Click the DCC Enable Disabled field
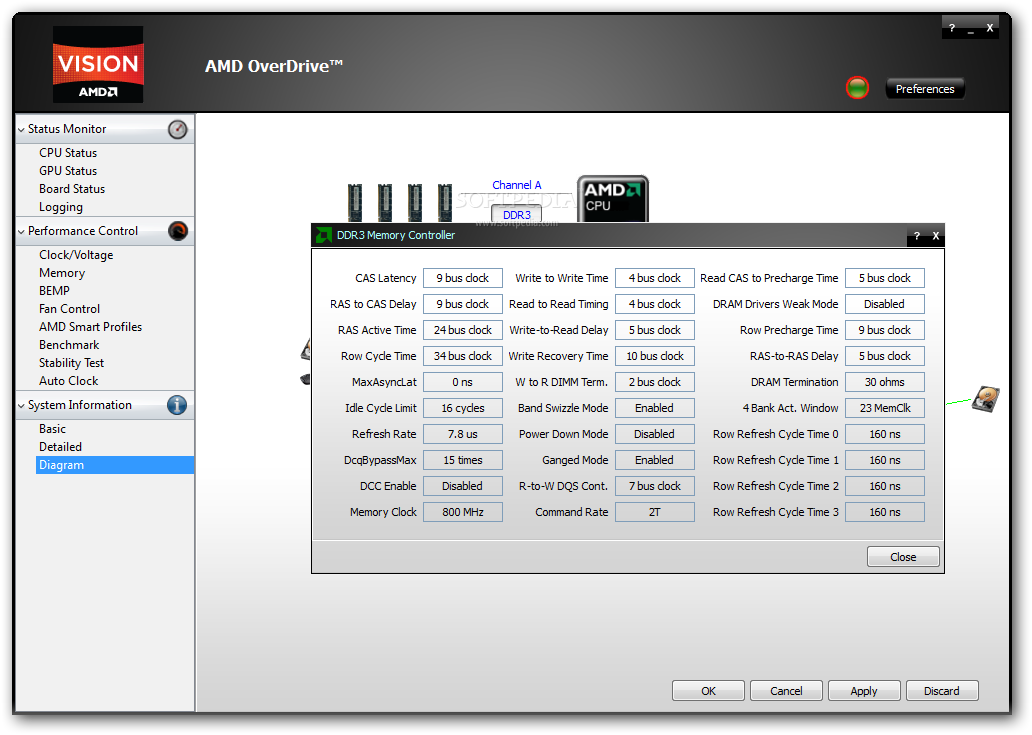 463,486
